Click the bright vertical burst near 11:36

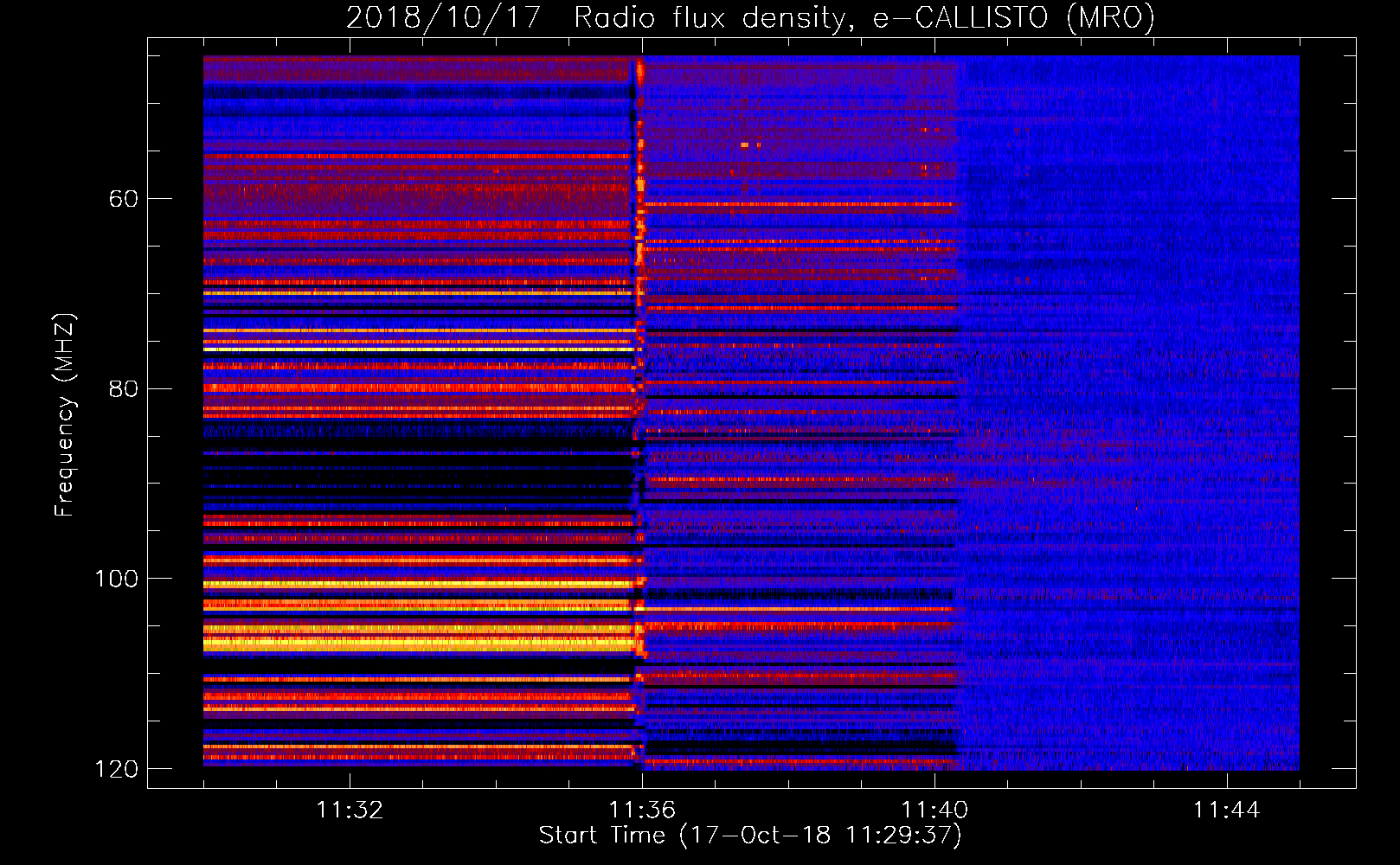click(639, 411)
